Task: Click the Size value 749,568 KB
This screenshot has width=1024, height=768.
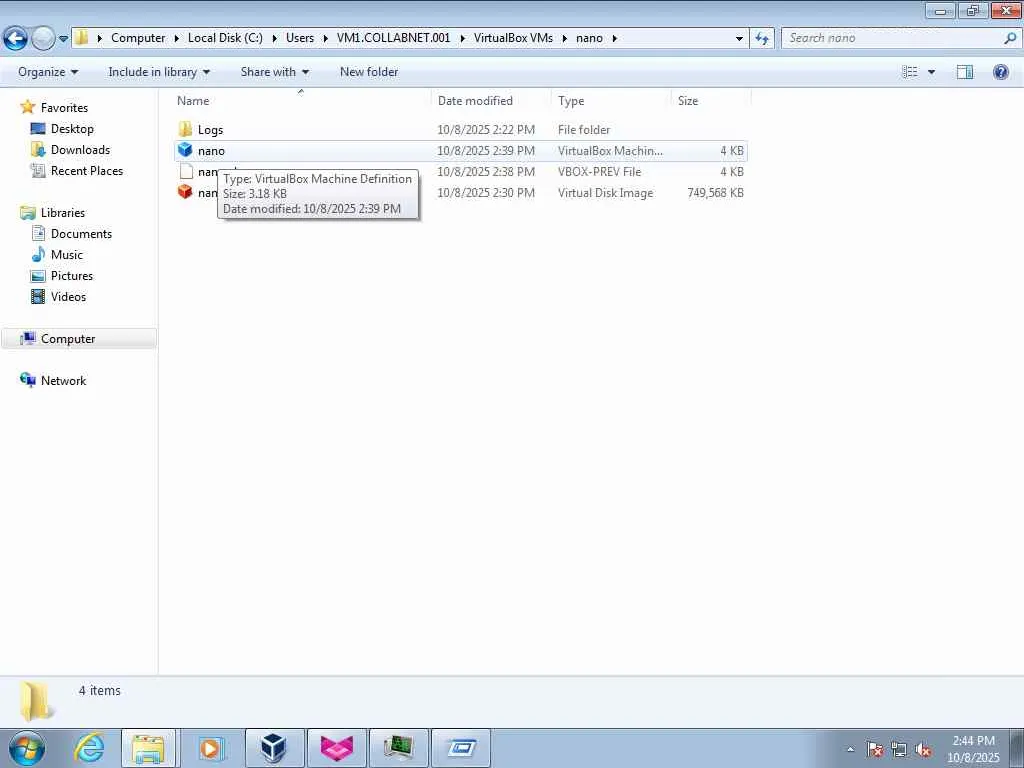Action: click(x=715, y=193)
